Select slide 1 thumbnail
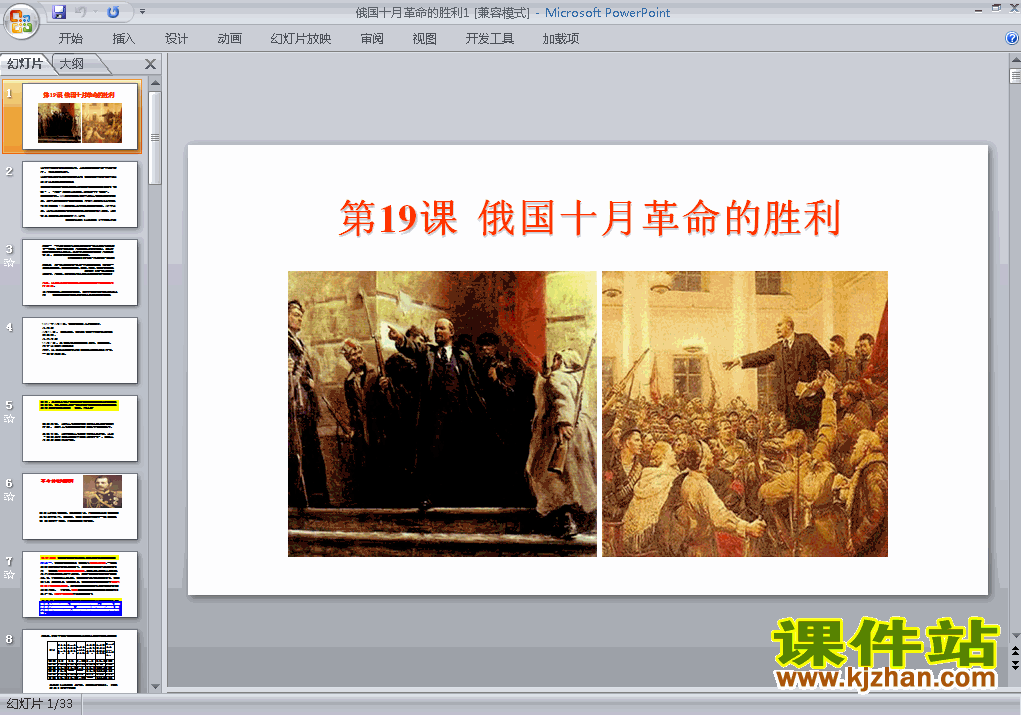 point(80,117)
